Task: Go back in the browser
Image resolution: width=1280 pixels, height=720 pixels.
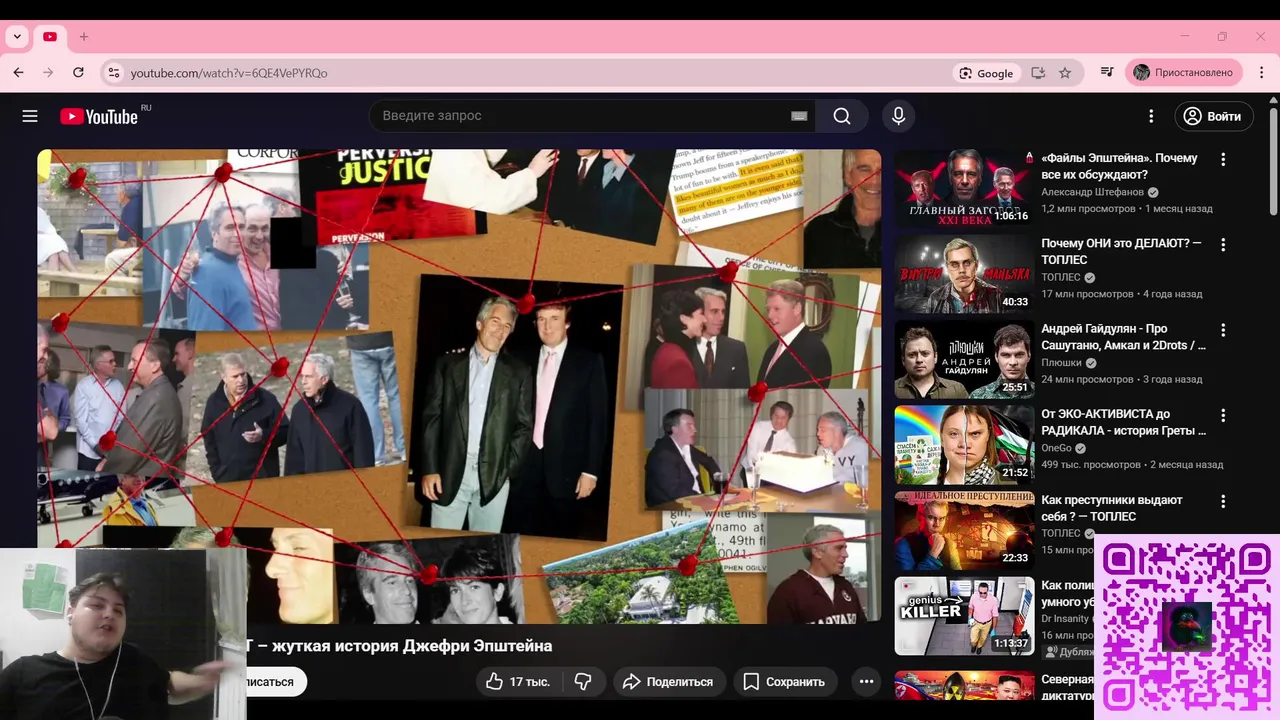Action: (18, 72)
